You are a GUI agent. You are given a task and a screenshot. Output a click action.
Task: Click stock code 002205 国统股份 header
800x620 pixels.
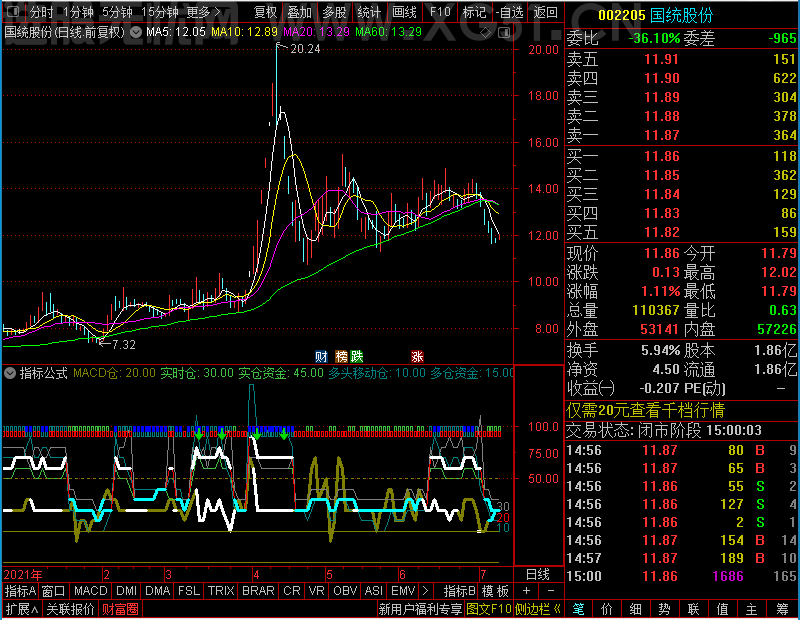click(x=655, y=15)
